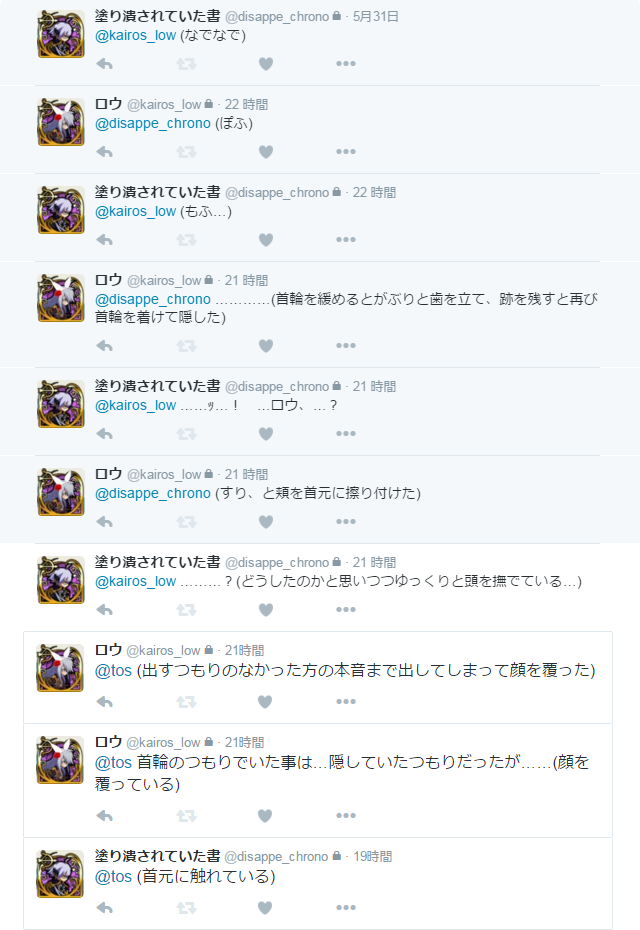The image size is (640, 930).
Task: Open @kairos_low mention in なでなで tweet
Action: coord(136,36)
